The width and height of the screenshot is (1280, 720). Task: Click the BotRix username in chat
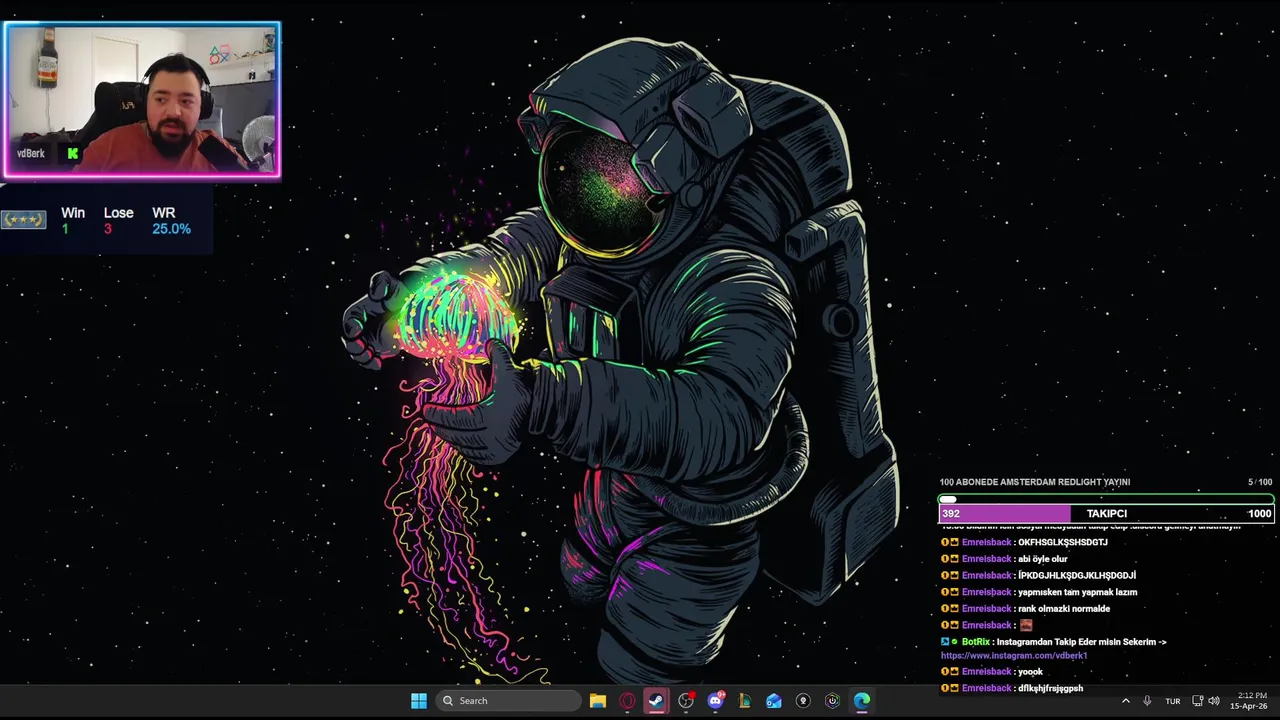975,642
